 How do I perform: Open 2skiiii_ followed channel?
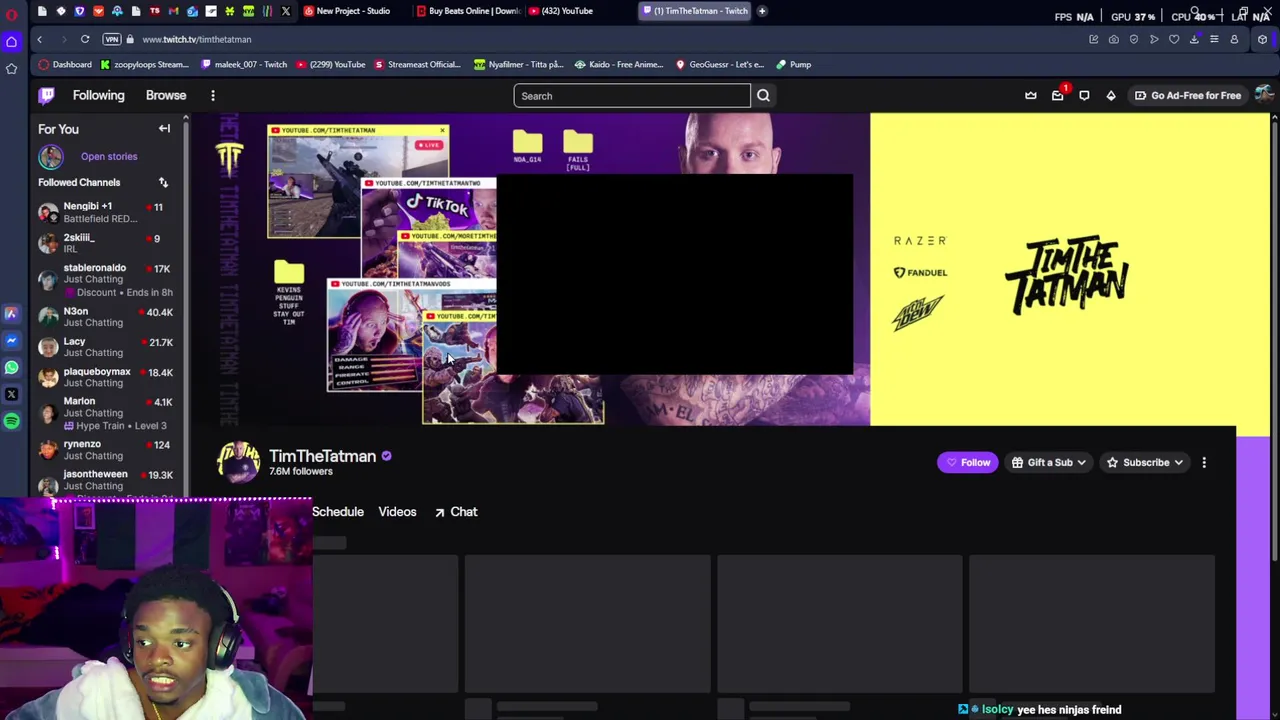click(x=105, y=243)
